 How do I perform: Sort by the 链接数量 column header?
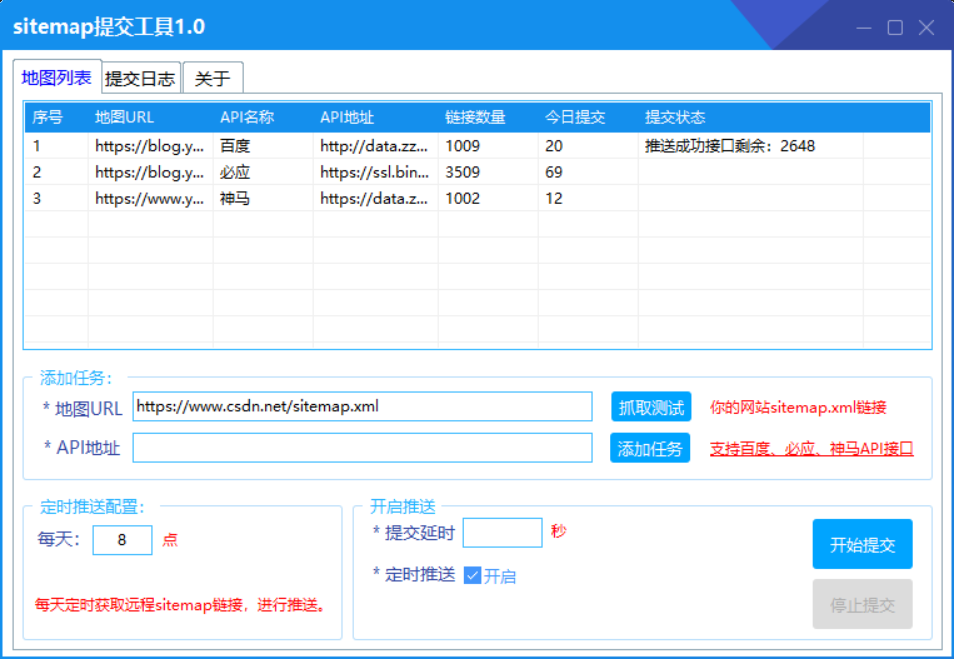tap(488, 117)
